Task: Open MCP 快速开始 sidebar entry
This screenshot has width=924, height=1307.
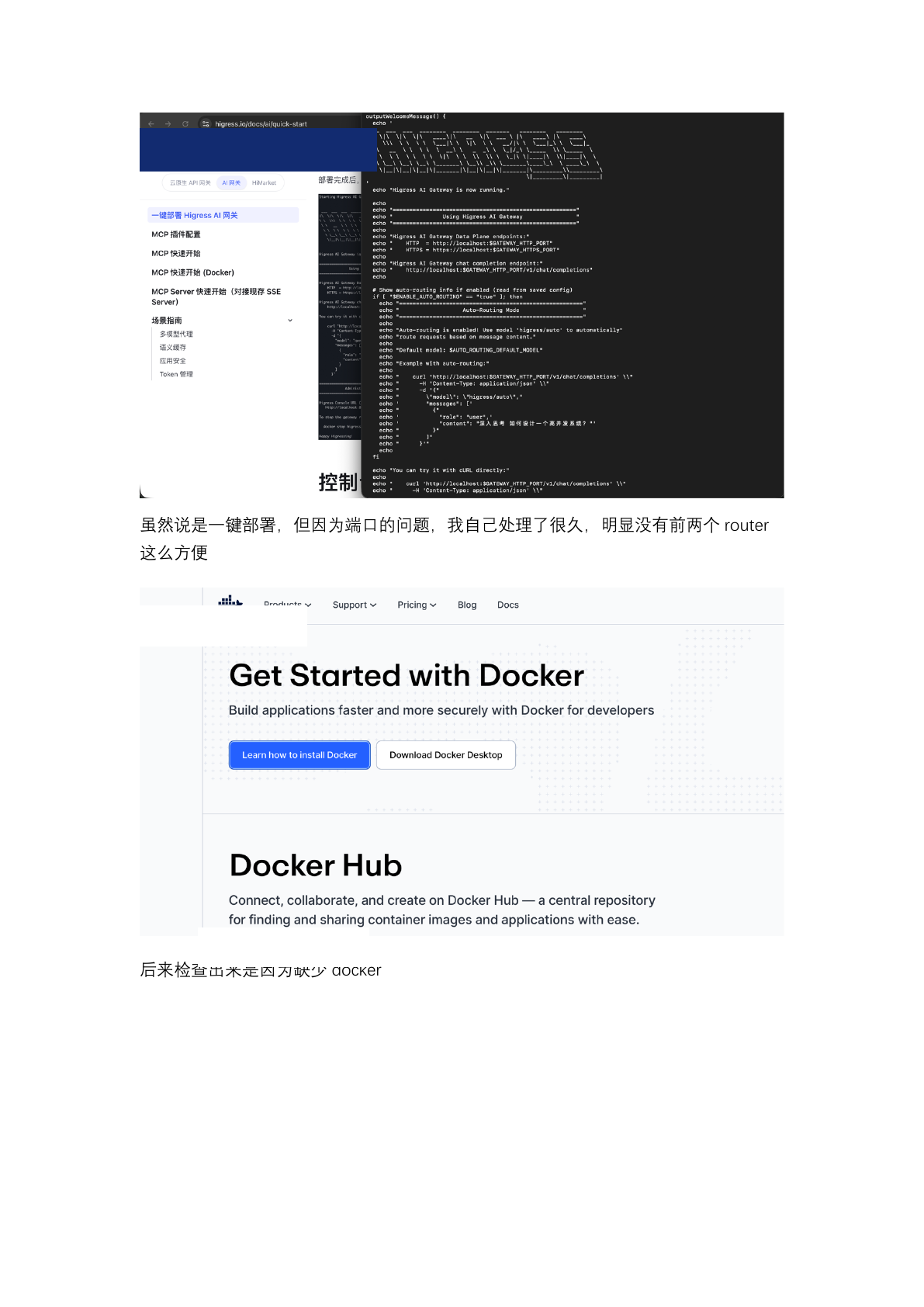Action: [176, 254]
